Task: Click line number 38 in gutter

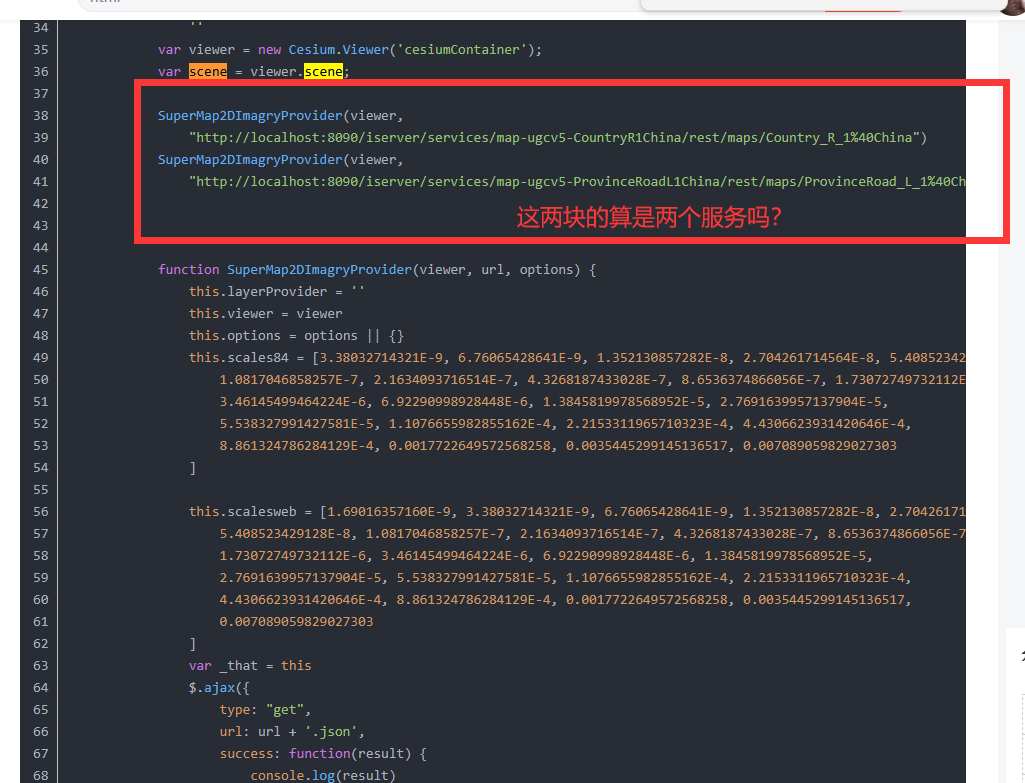Action: click(x=41, y=116)
